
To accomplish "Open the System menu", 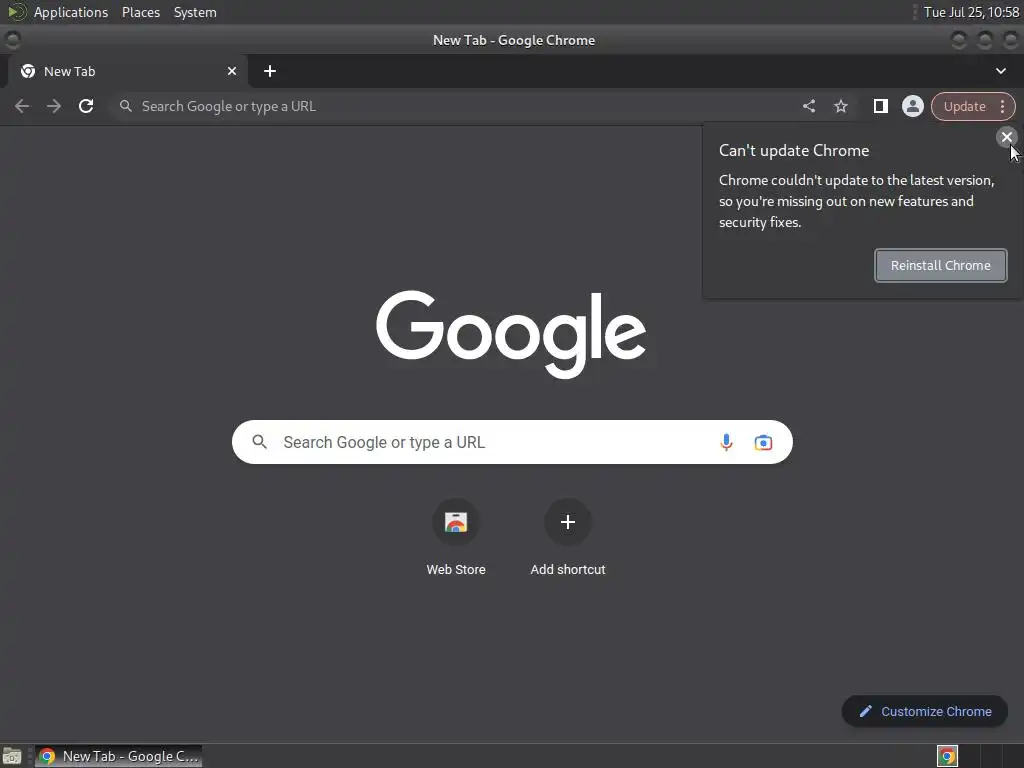I will pyautogui.click(x=195, y=12).
